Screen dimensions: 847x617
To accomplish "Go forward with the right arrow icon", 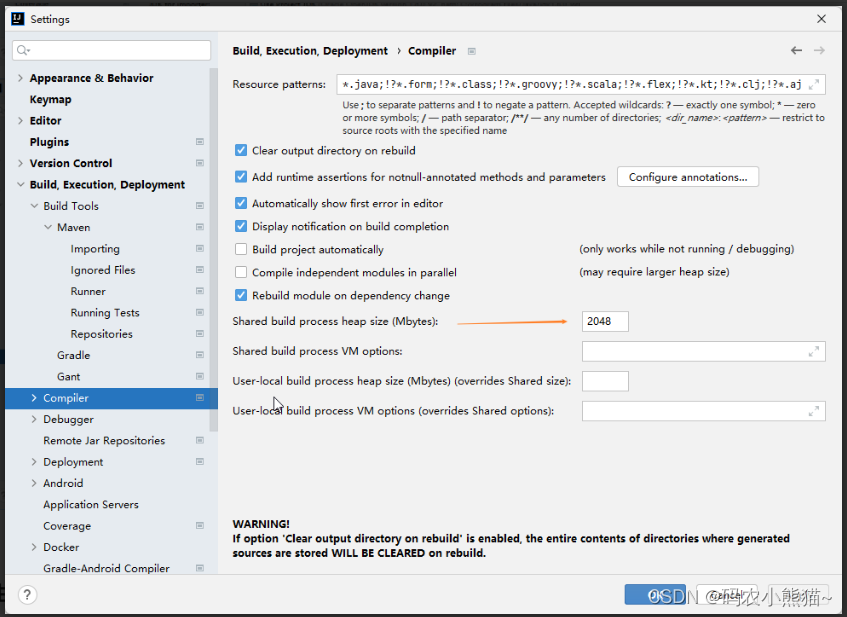I will coord(819,50).
